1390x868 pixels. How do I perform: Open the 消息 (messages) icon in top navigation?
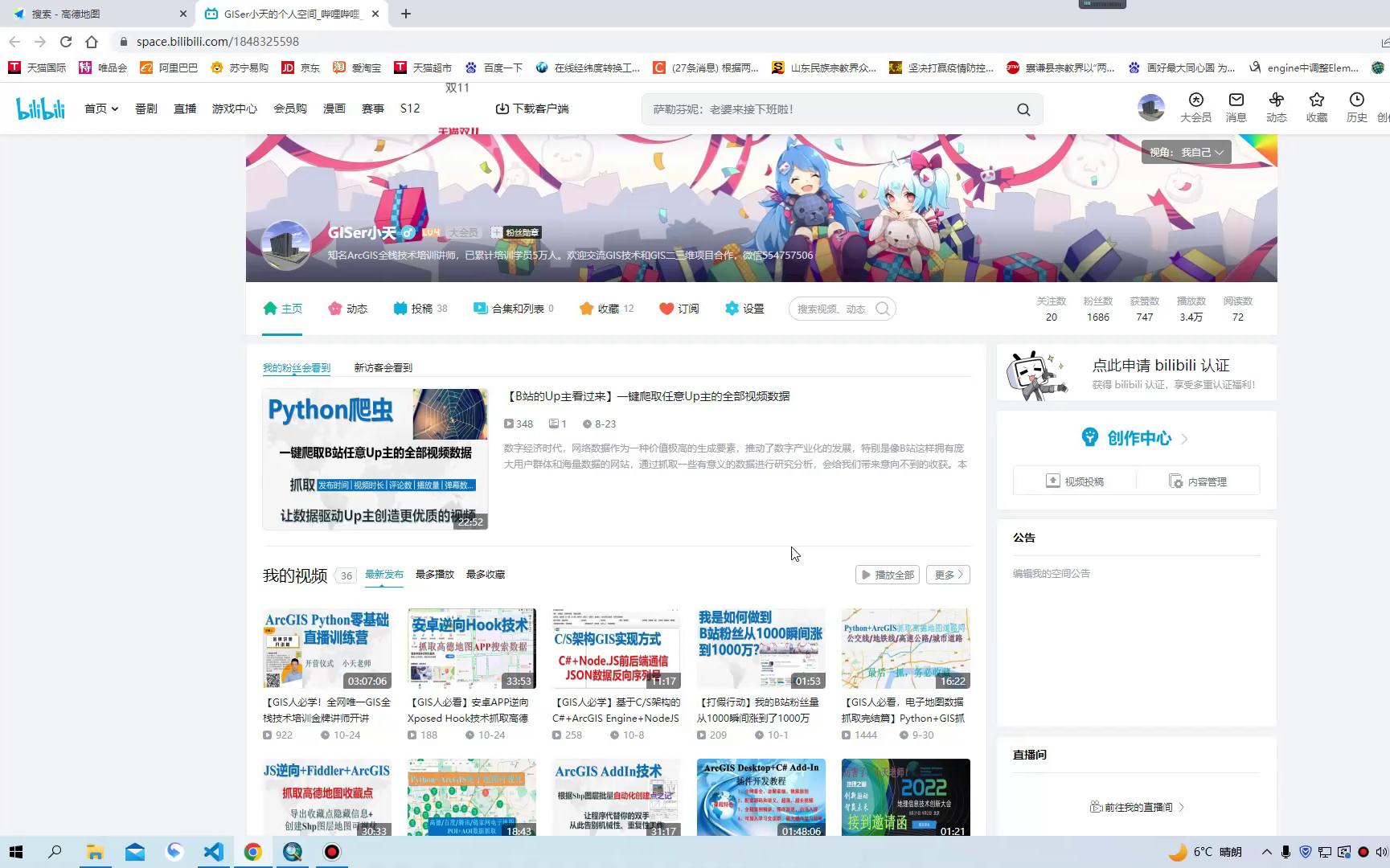1236,108
